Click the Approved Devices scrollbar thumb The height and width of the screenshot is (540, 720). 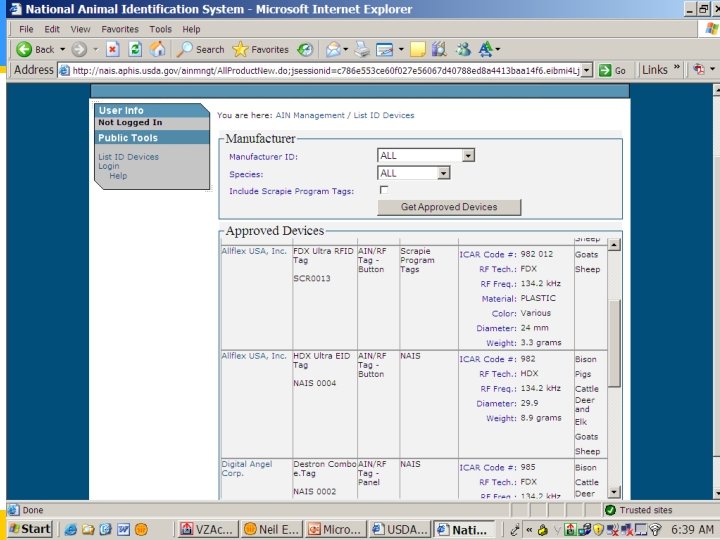614,343
